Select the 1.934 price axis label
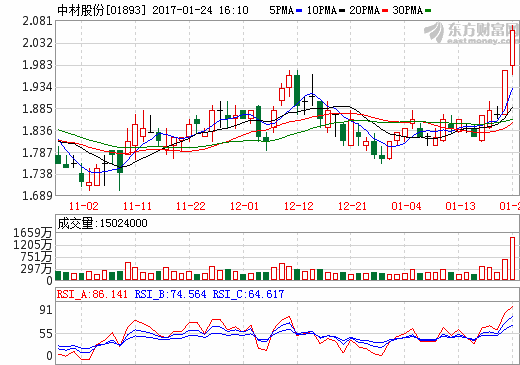 coord(37,87)
